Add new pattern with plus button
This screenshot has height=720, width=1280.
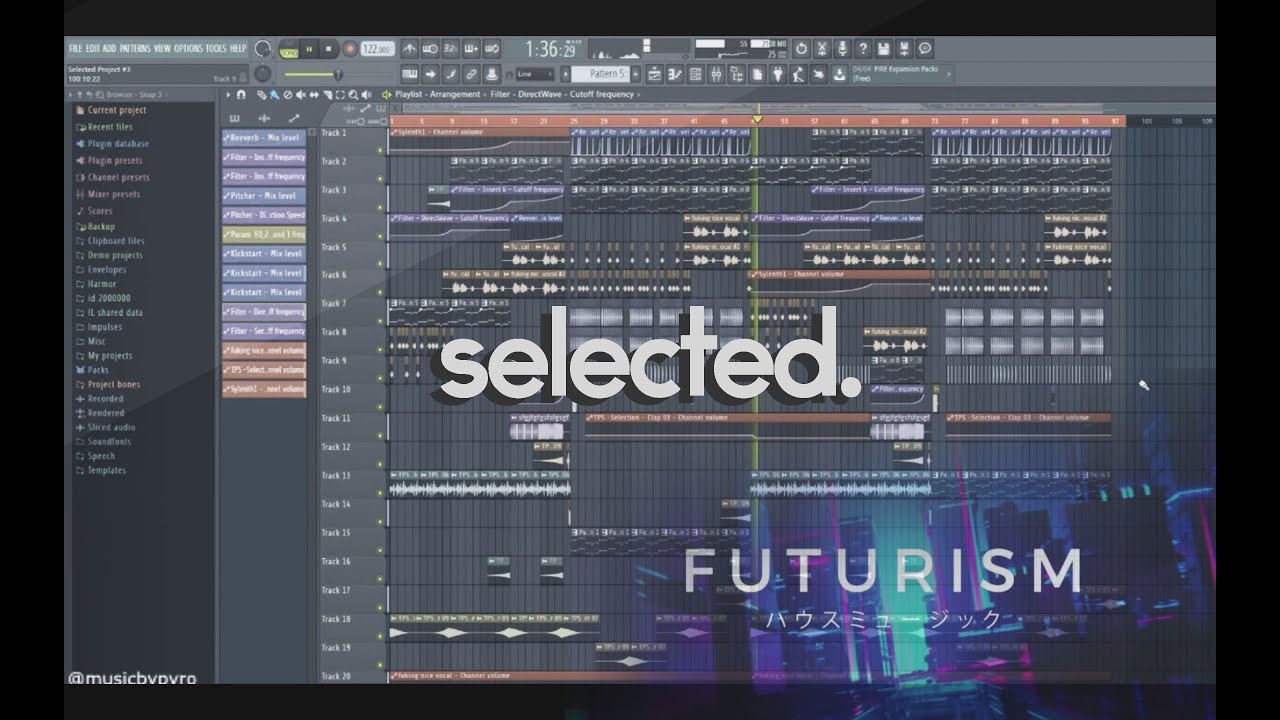636,74
